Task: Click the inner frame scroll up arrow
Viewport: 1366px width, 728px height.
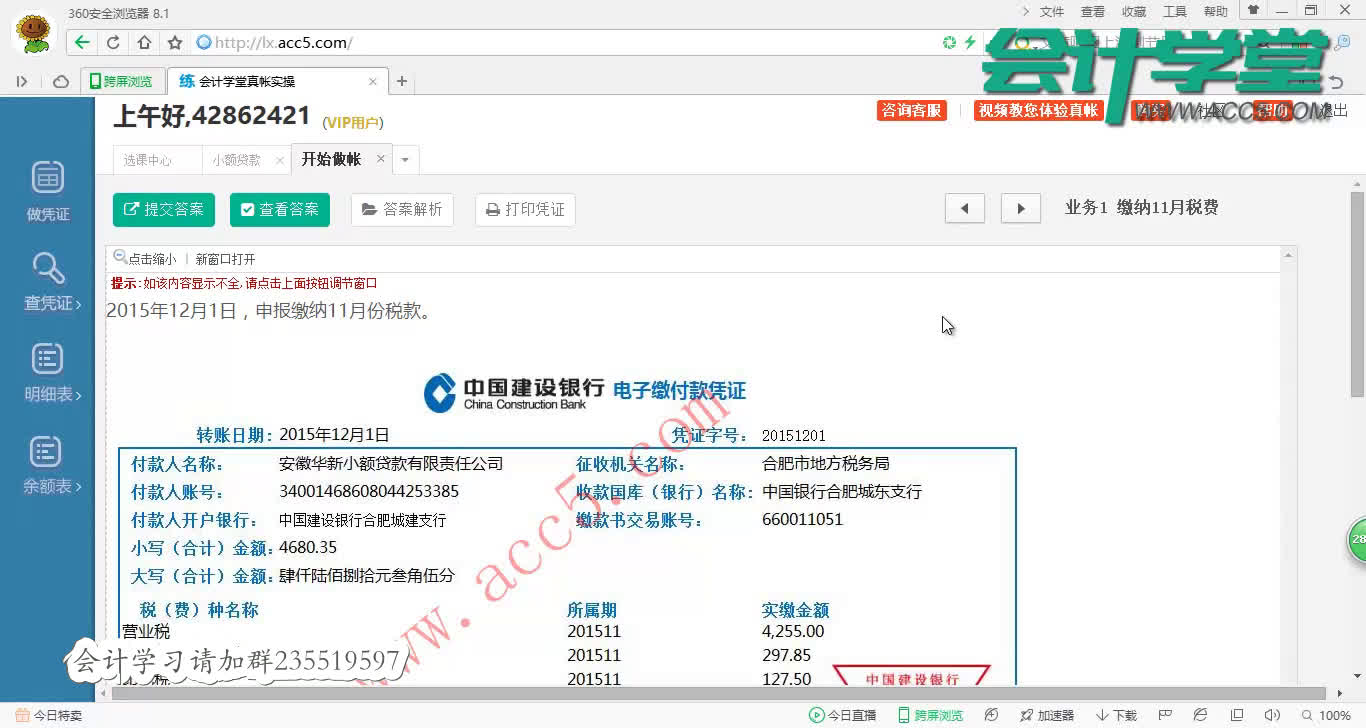Action: click(1289, 256)
